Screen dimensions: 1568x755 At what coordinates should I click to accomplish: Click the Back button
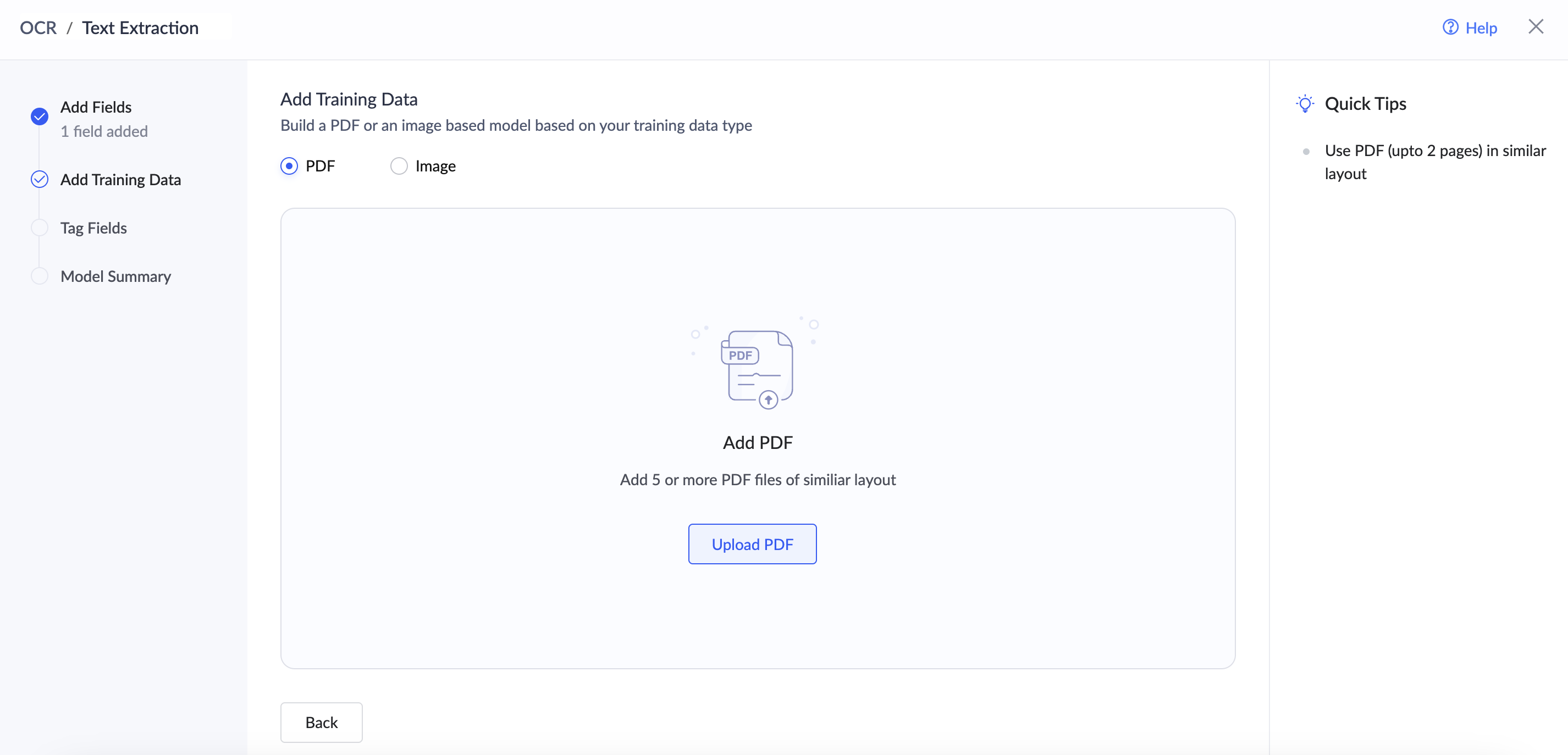pyautogui.click(x=322, y=722)
